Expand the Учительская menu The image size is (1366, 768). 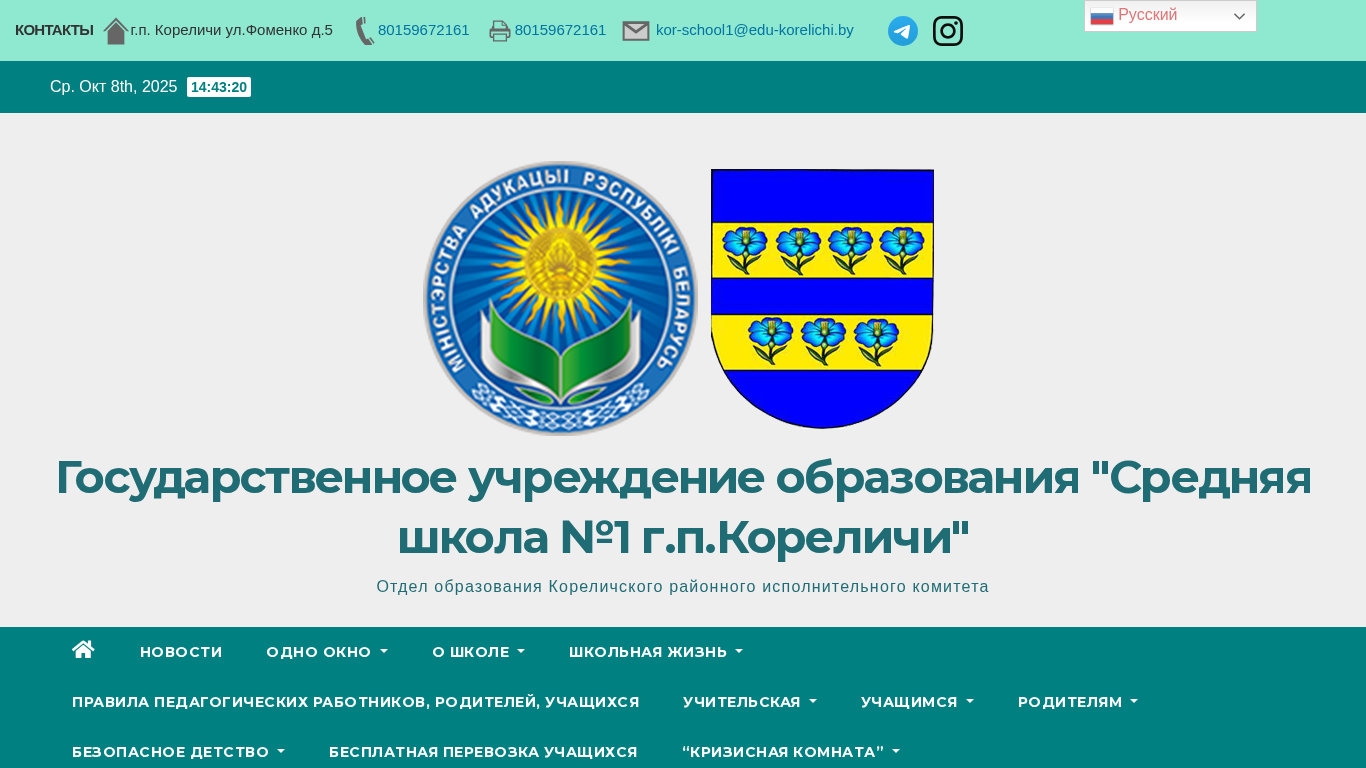click(750, 702)
